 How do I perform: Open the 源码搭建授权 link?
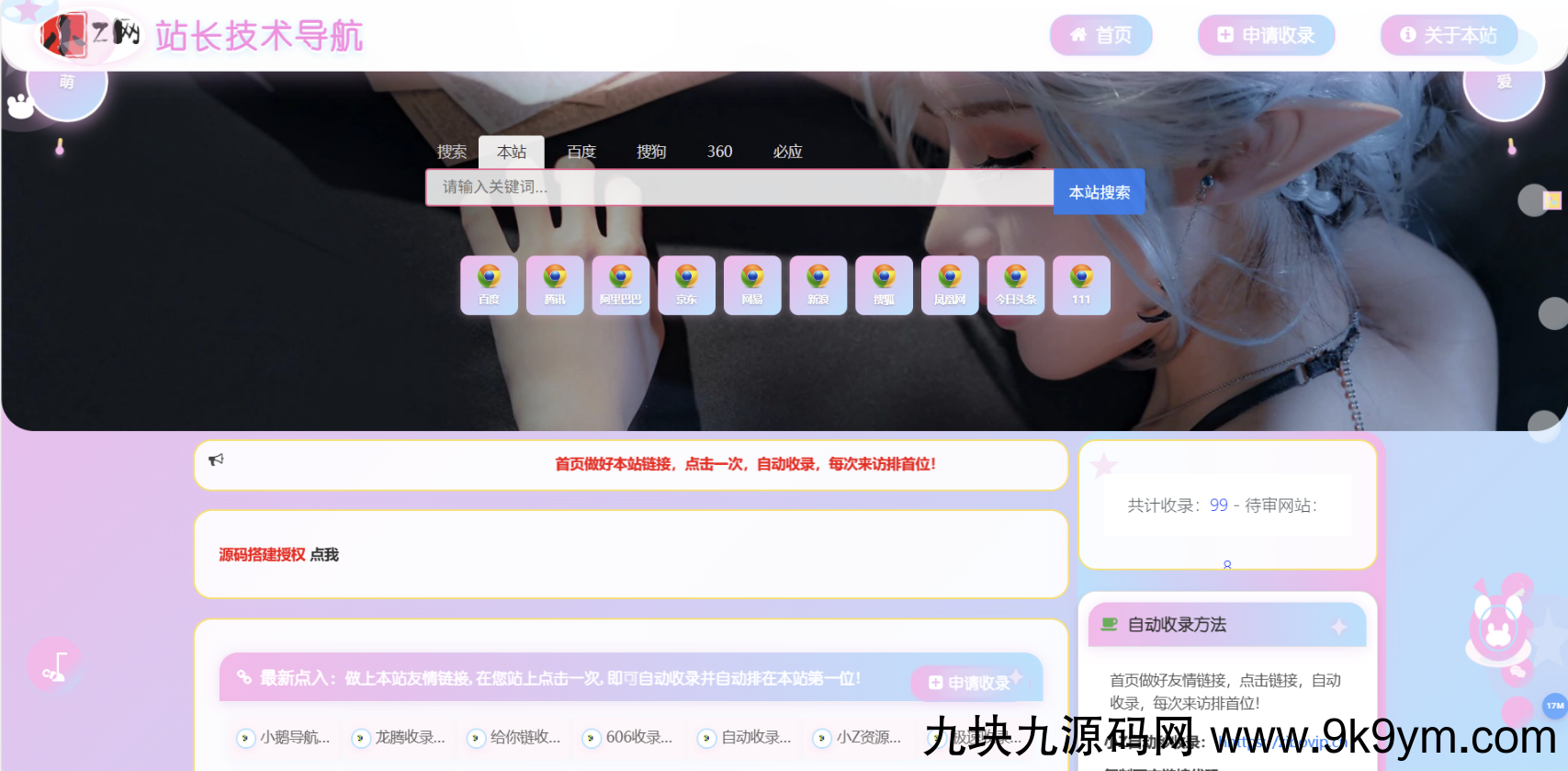[262, 555]
